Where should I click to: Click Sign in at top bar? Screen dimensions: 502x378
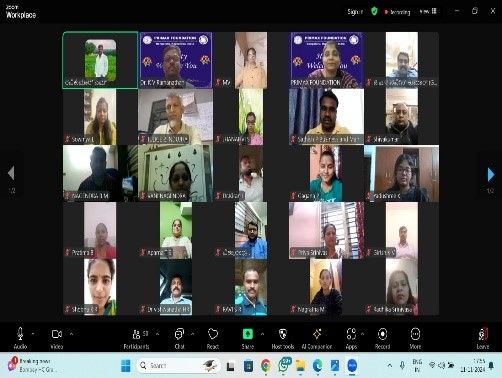click(355, 12)
